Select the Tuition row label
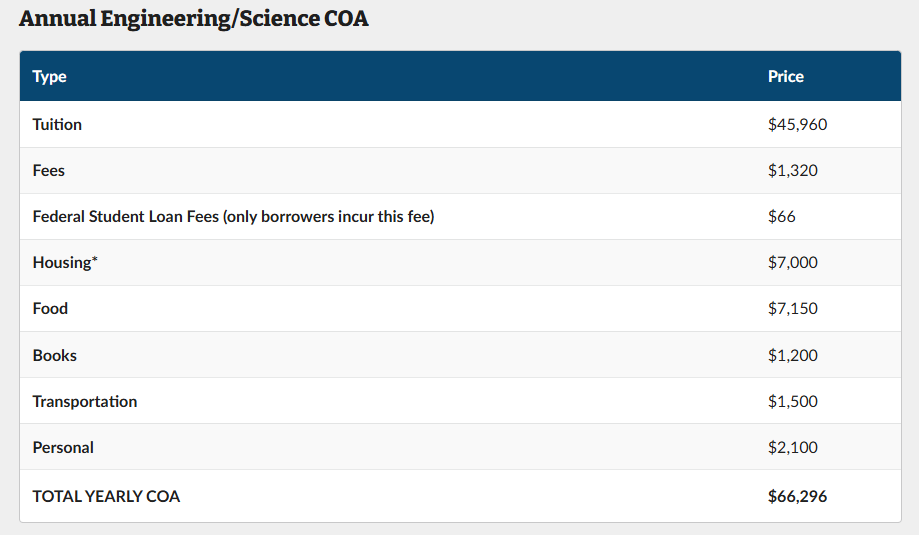This screenshot has height=535, width=919. point(57,125)
